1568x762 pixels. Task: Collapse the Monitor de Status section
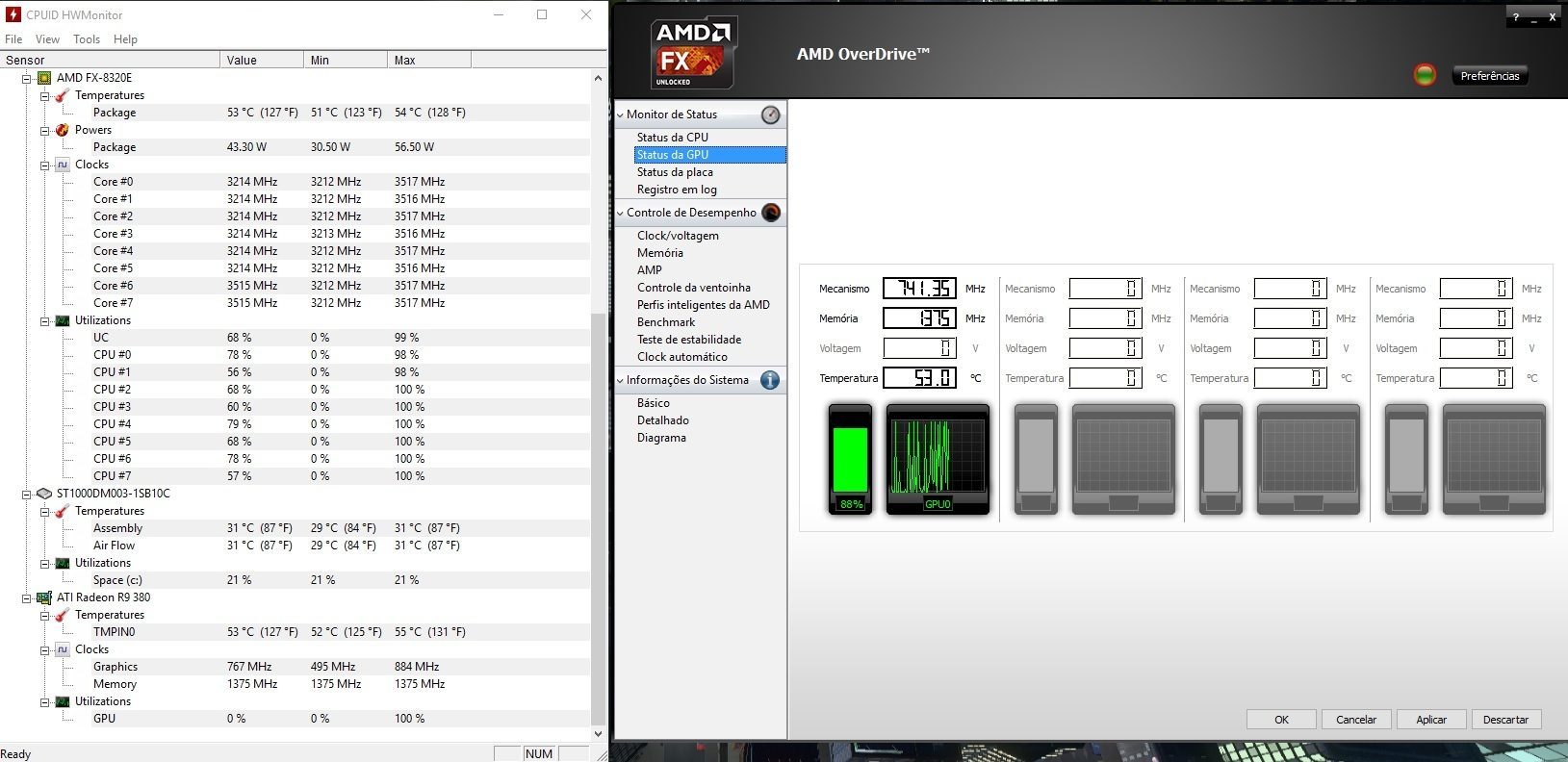tap(620, 114)
